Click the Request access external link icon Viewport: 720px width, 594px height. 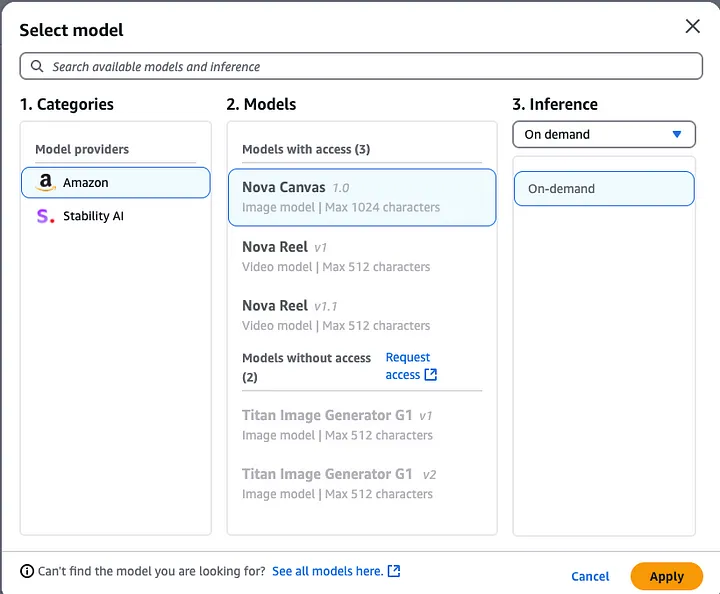[x=431, y=375]
